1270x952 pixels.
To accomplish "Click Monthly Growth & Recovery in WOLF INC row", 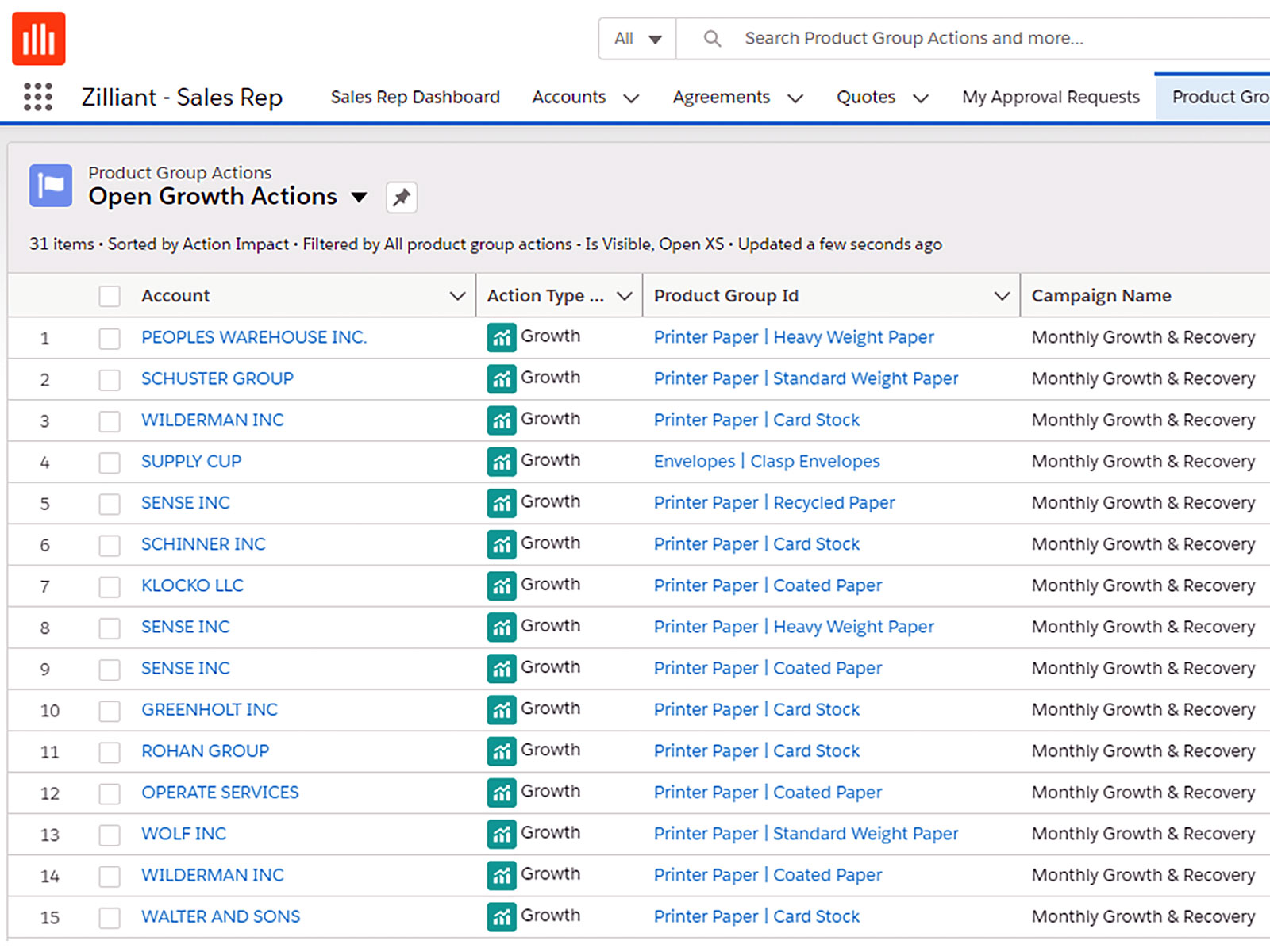I will 1143,834.
